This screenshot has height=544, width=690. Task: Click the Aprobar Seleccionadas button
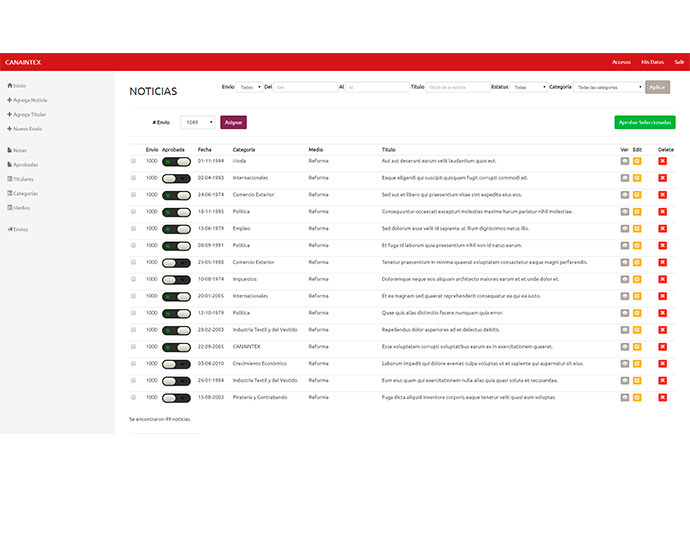click(x=644, y=122)
